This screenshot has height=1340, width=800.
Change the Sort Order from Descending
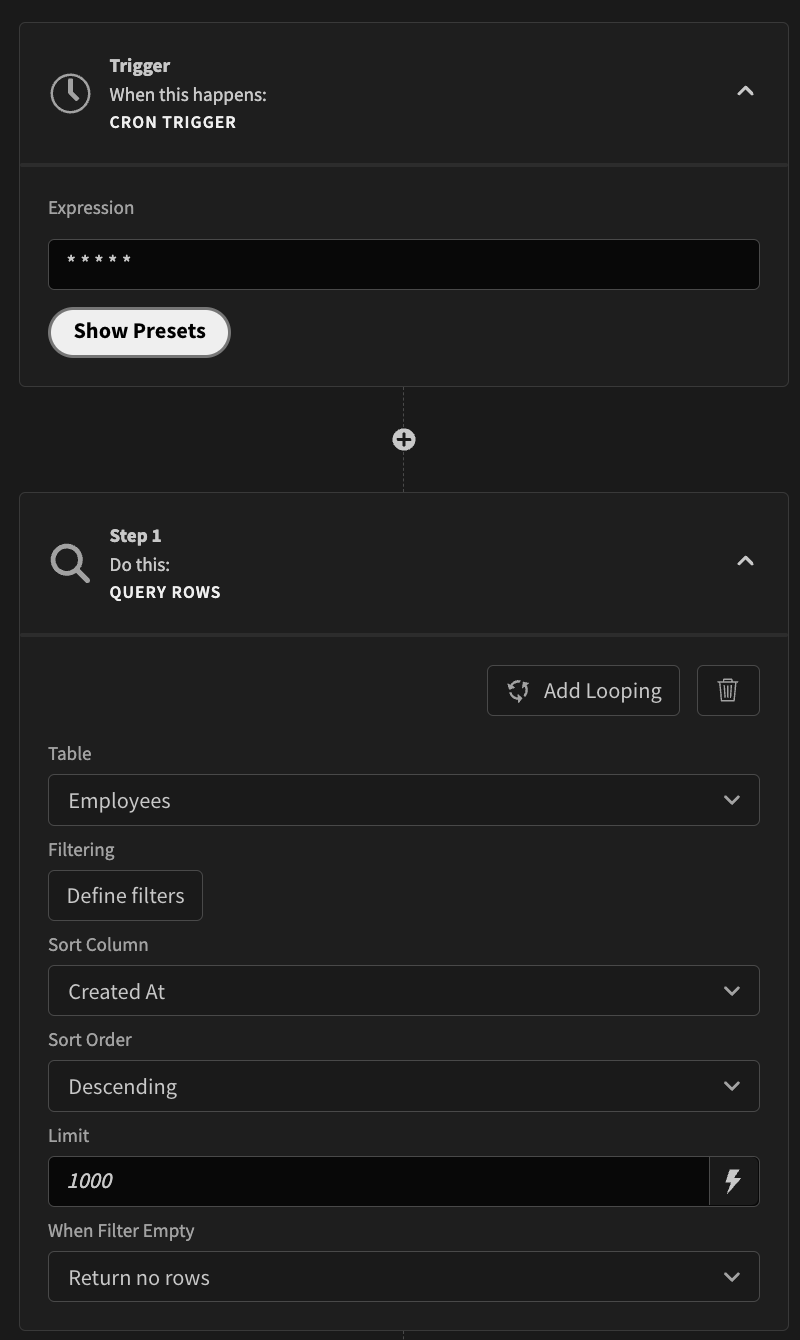[x=403, y=1086]
